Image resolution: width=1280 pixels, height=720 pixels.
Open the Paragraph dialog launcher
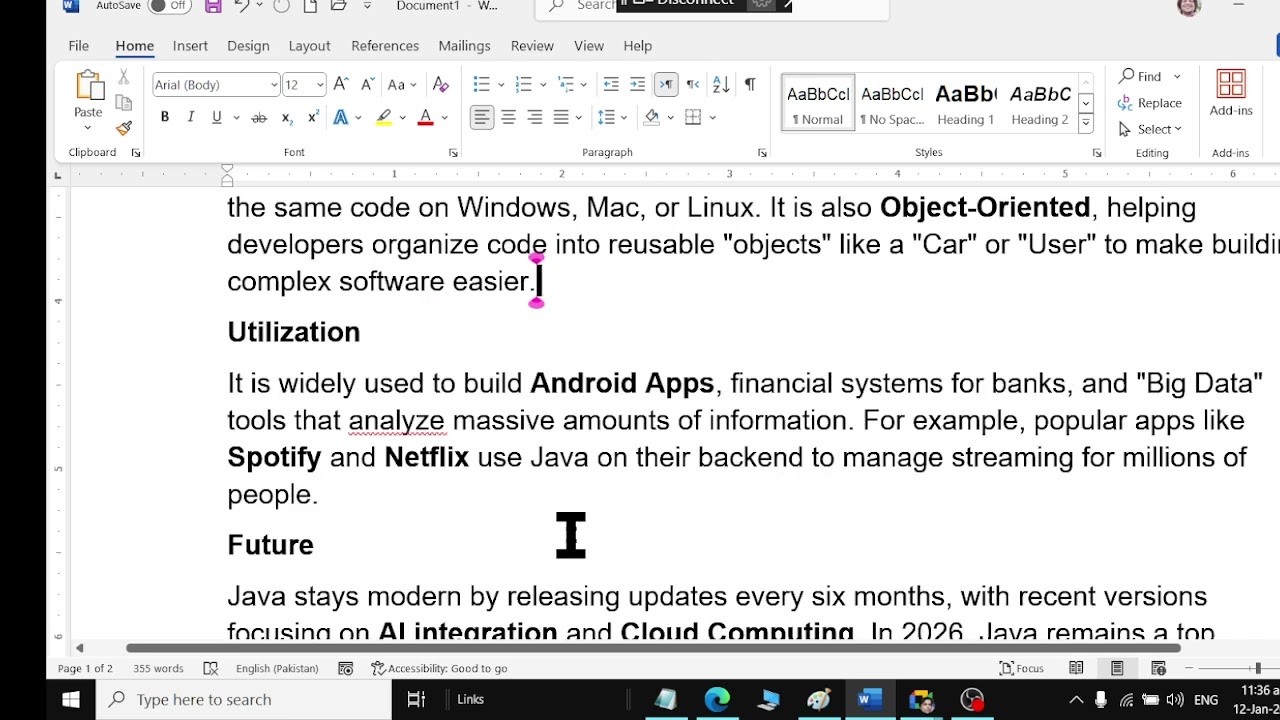(762, 153)
